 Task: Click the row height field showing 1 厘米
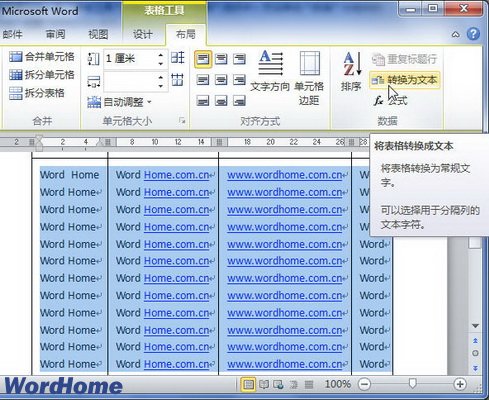pyautogui.click(x=130, y=59)
